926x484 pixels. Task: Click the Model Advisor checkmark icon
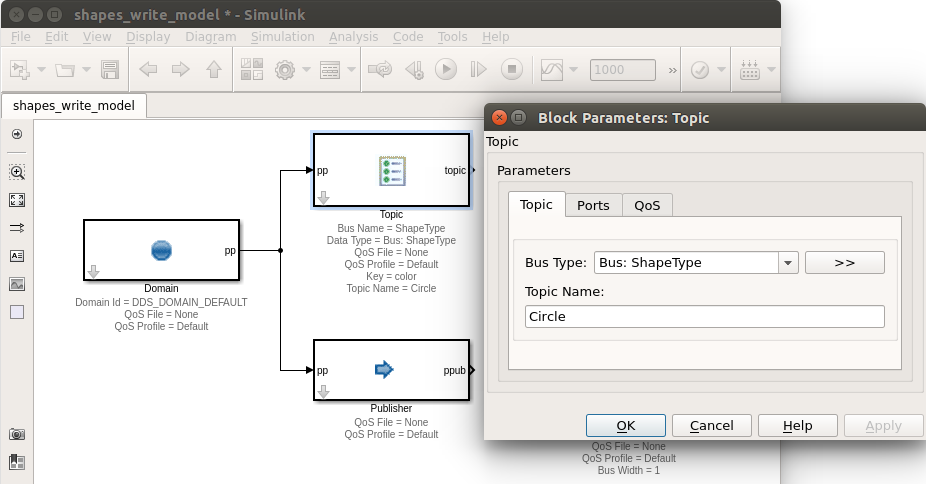(700, 70)
